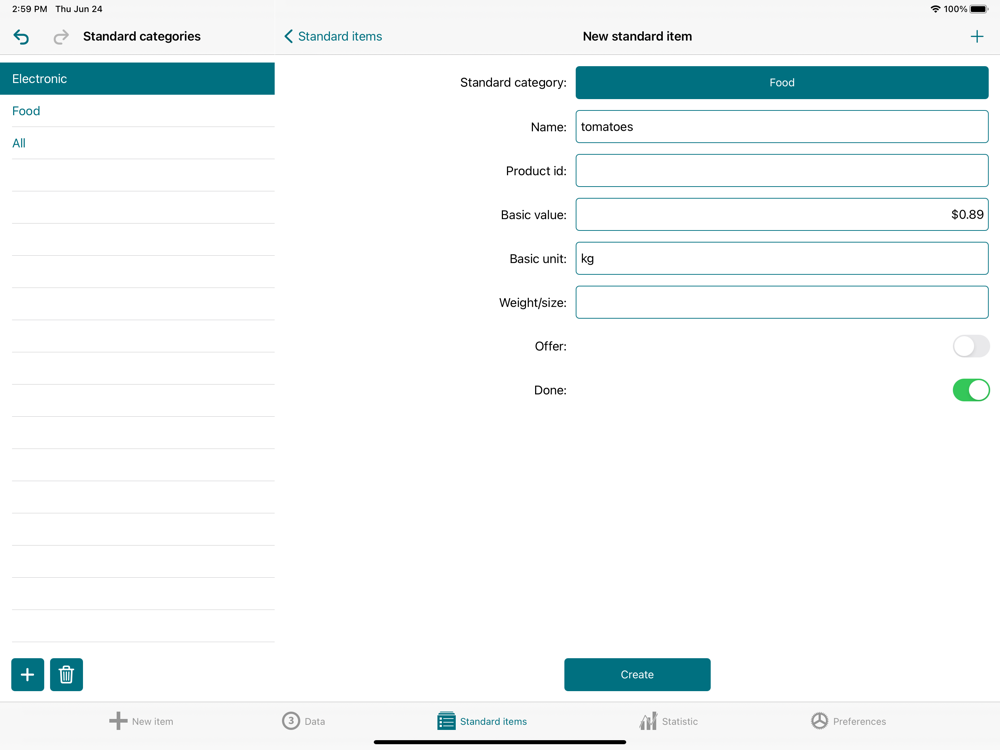Tap the undo arrow icon

21,37
